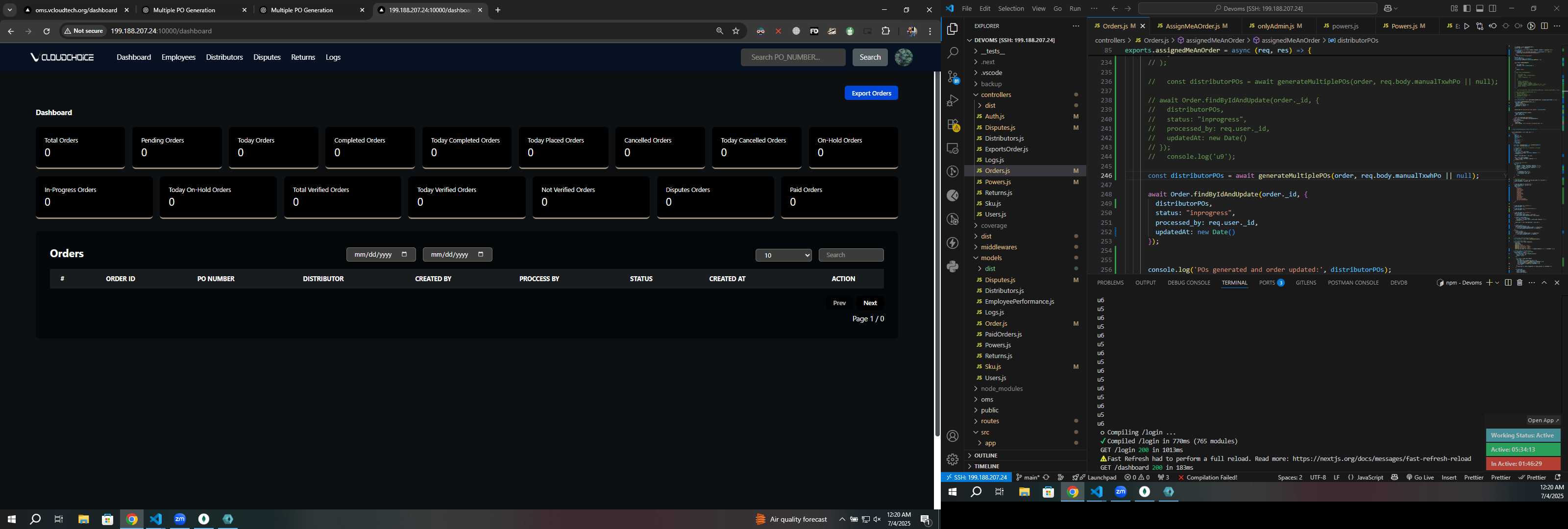This screenshot has height=529, width=1568.
Task: Toggle the Secondary Side Bar in VS Code
Action: pyautogui.click(x=1493, y=8)
